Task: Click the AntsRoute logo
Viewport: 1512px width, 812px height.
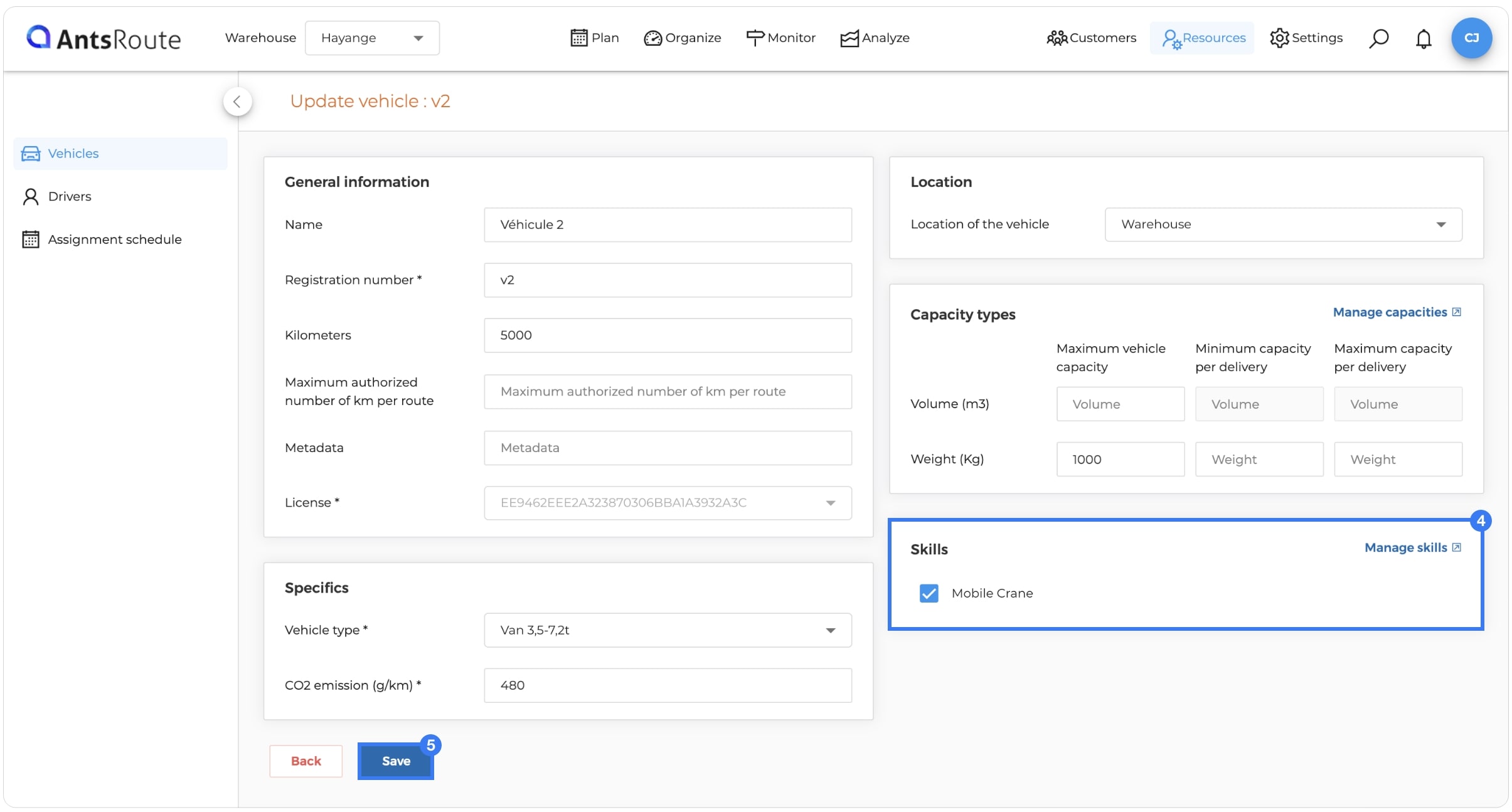Action: [x=104, y=38]
